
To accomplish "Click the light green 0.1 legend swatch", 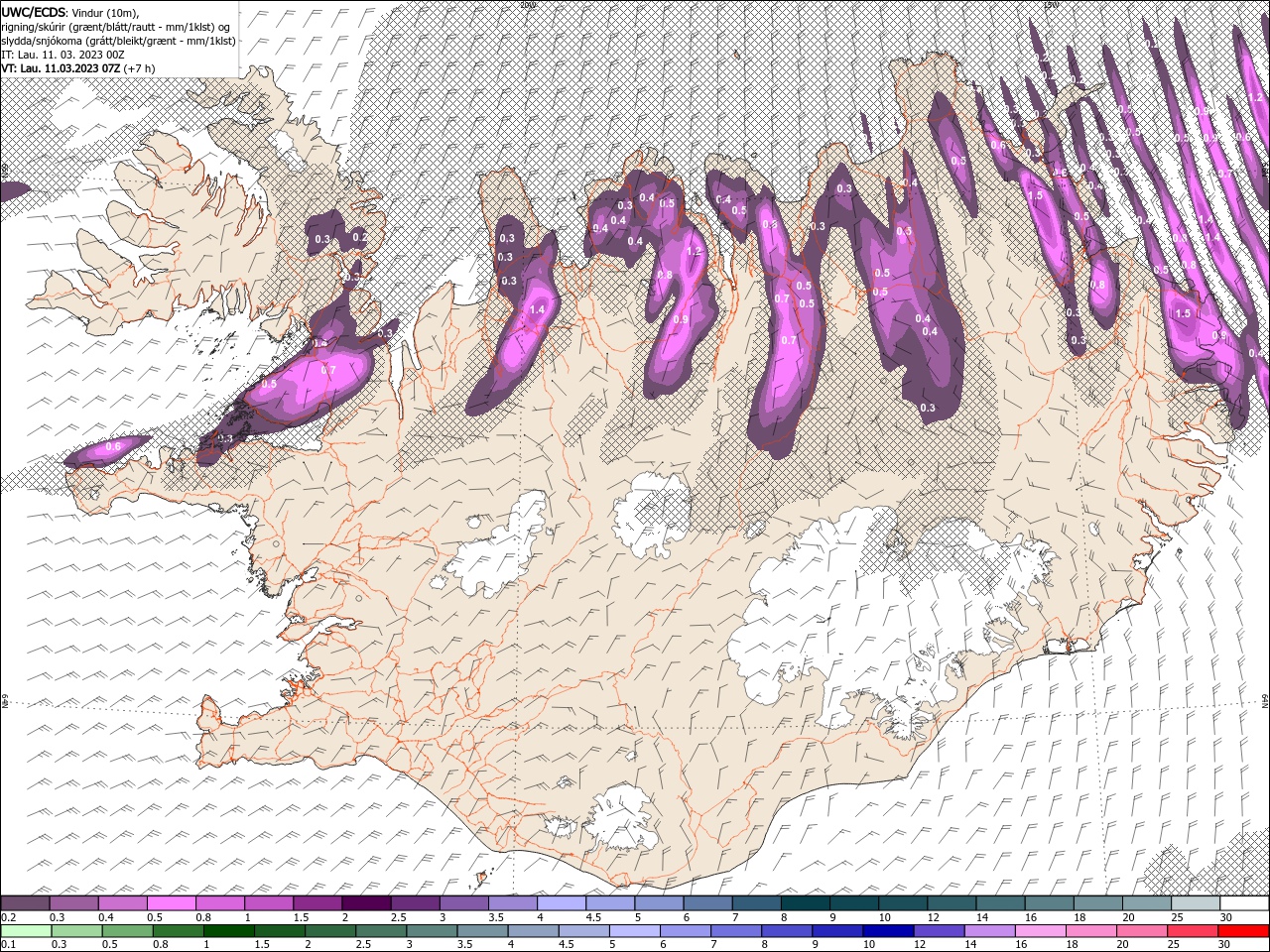I will tap(26, 930).
